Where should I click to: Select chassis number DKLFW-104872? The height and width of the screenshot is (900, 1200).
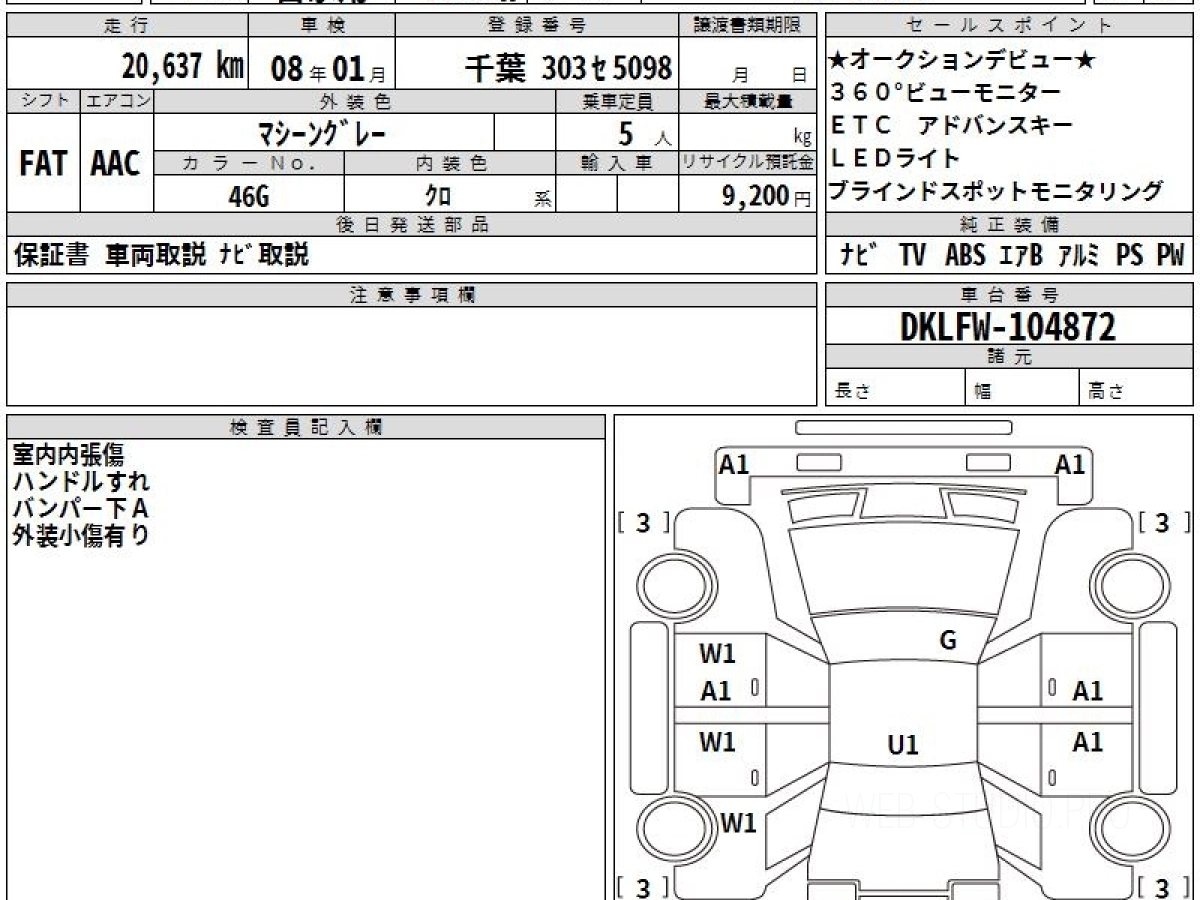[x=1008, y=326]
